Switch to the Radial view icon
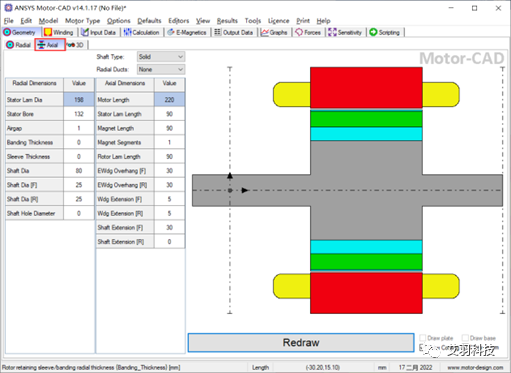 pyautogui.click(x=10, y=45)
